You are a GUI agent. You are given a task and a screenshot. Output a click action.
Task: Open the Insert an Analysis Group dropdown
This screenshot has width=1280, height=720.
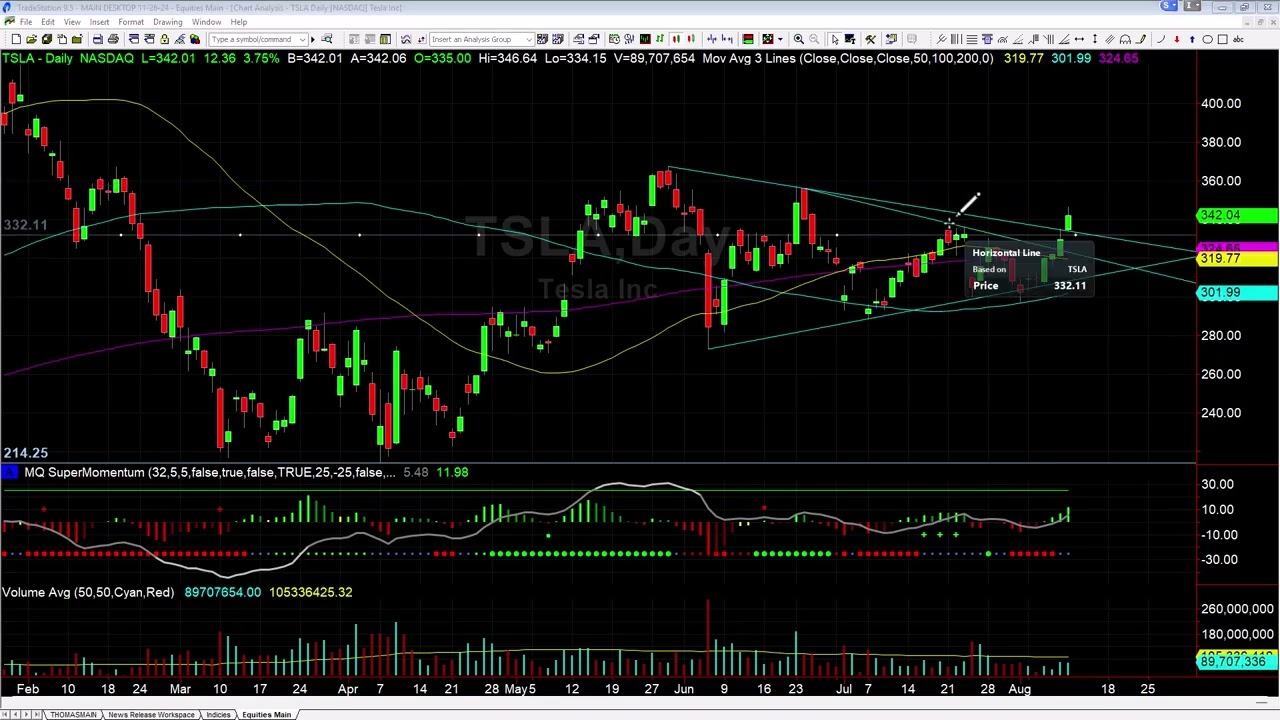tap(531, 39)
